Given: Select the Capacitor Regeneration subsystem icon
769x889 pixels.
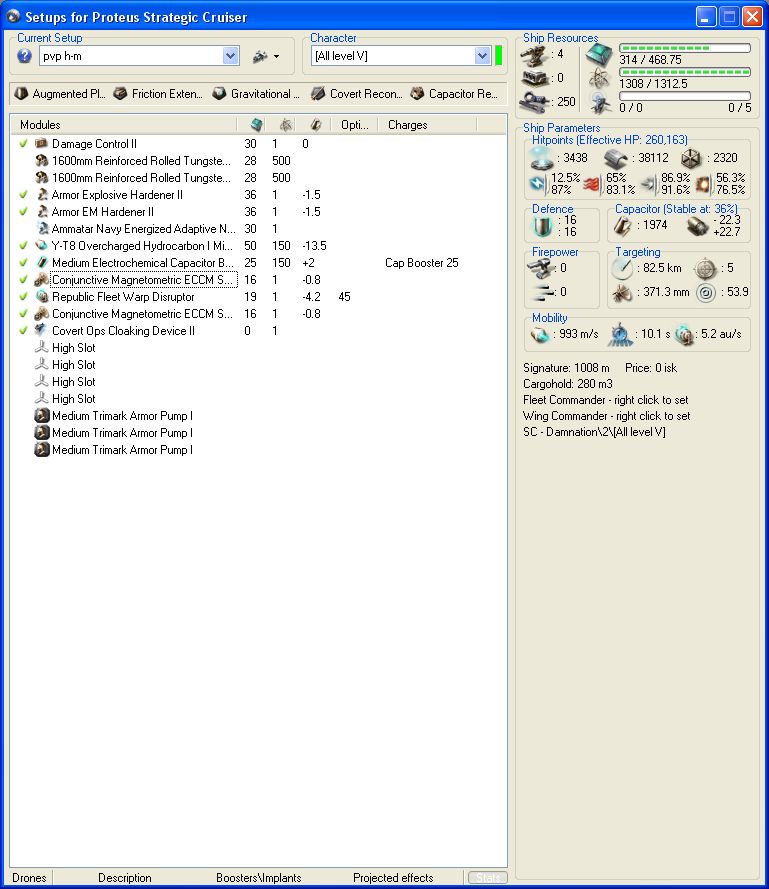Looking at the screenshot, I should point(417,94).
